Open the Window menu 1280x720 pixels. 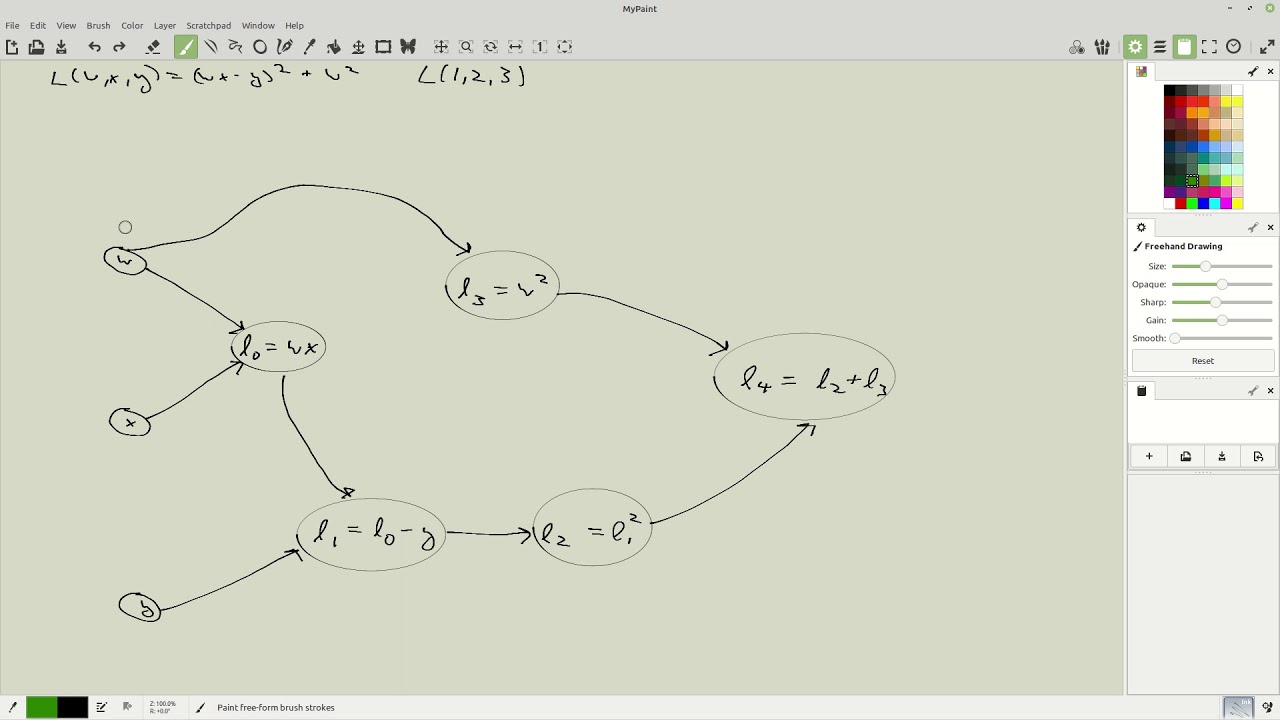click(x=258, y=25)
